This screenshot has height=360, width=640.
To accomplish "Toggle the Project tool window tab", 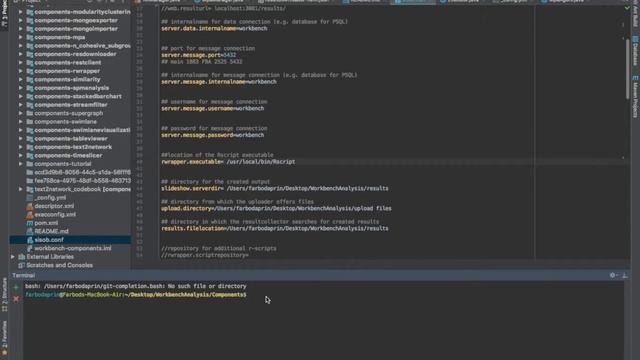I will point(4,14).
